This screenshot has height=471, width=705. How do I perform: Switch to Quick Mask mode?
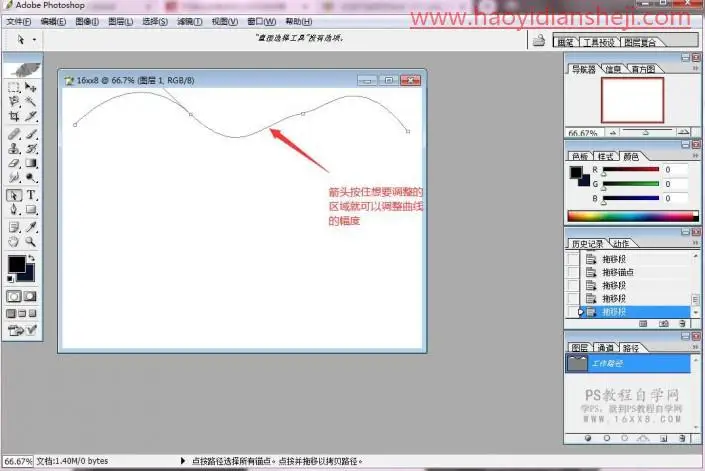click(30, 297)
